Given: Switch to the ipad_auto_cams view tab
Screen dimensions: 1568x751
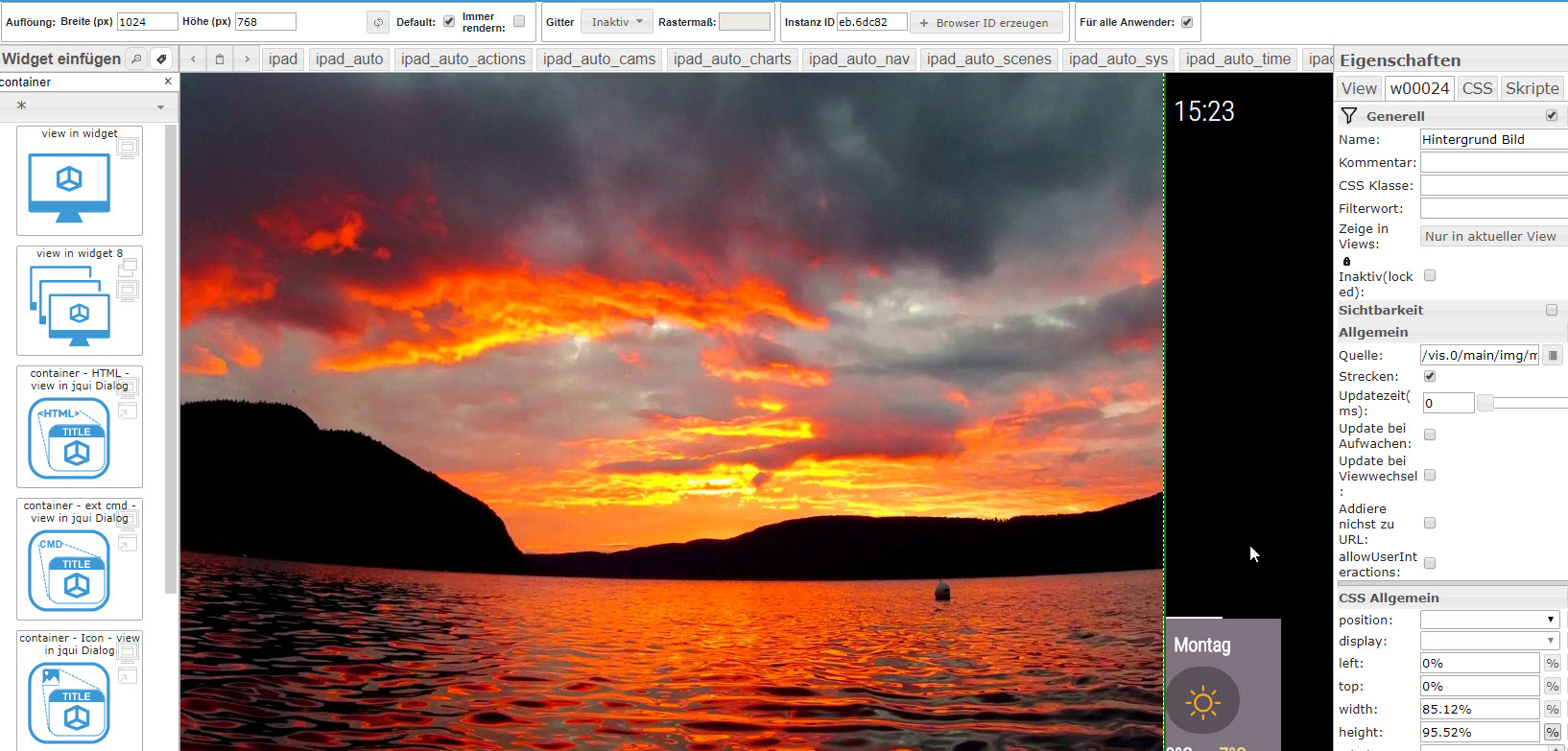Looking at the screenshot, I should click(599, 59).
